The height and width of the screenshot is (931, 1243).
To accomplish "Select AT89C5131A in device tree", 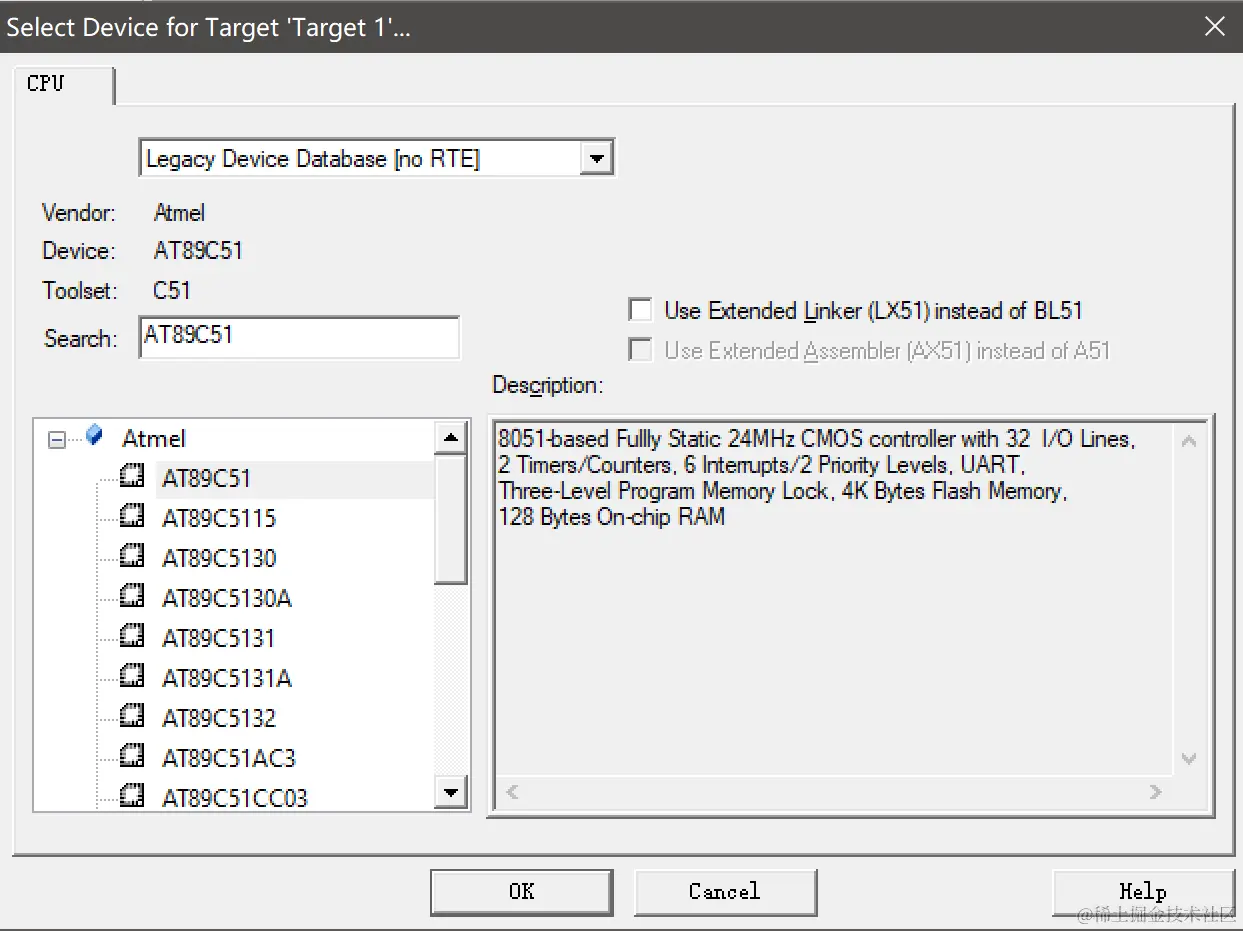I will tap(227, 678).
